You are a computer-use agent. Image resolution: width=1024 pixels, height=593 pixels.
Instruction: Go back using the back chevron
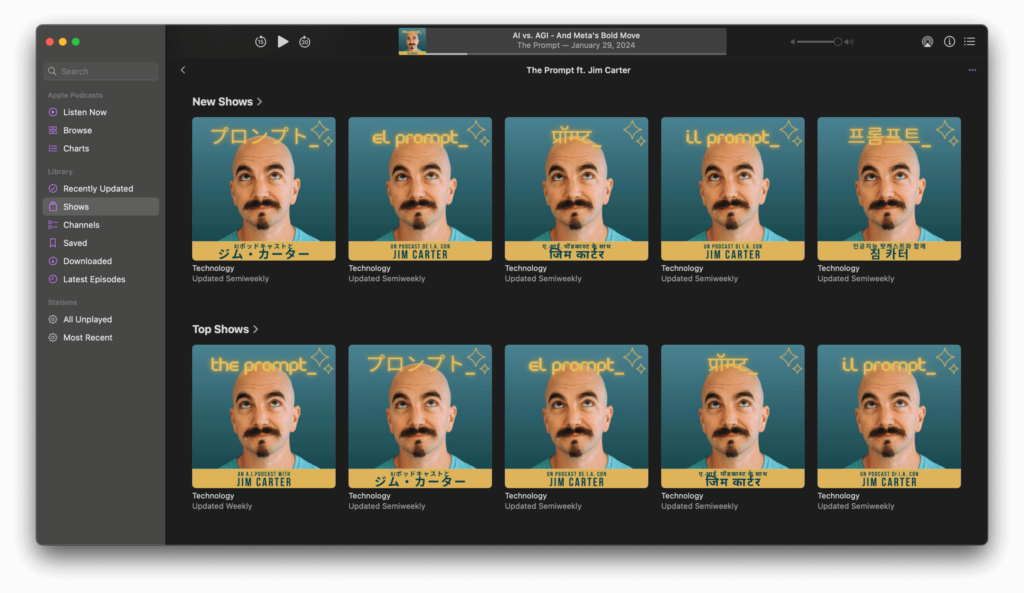(x=183, y=70)
